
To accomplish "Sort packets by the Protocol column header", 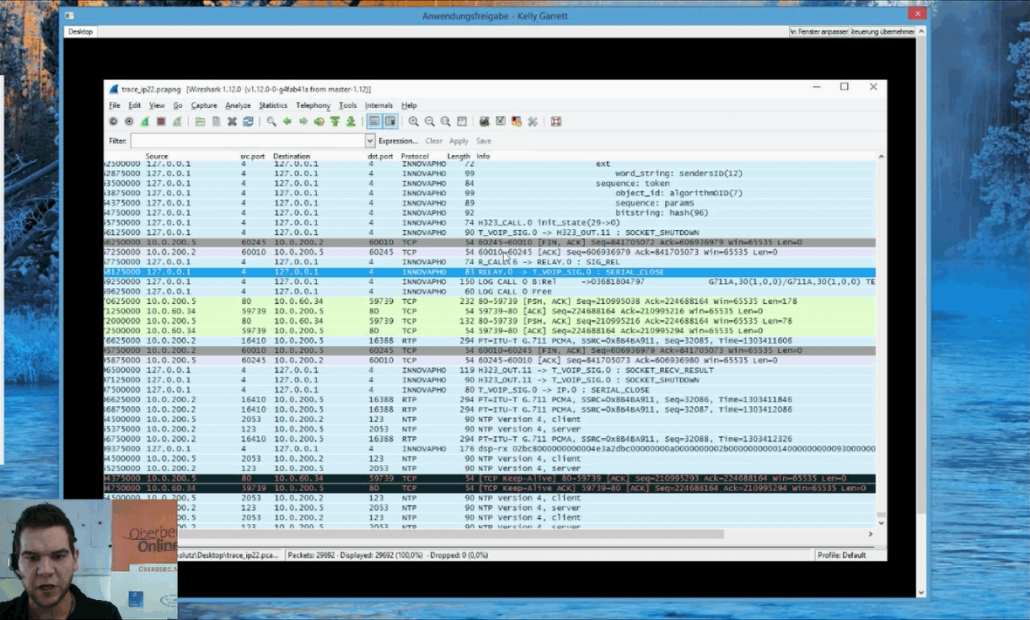I will click(x=414, y=156).
